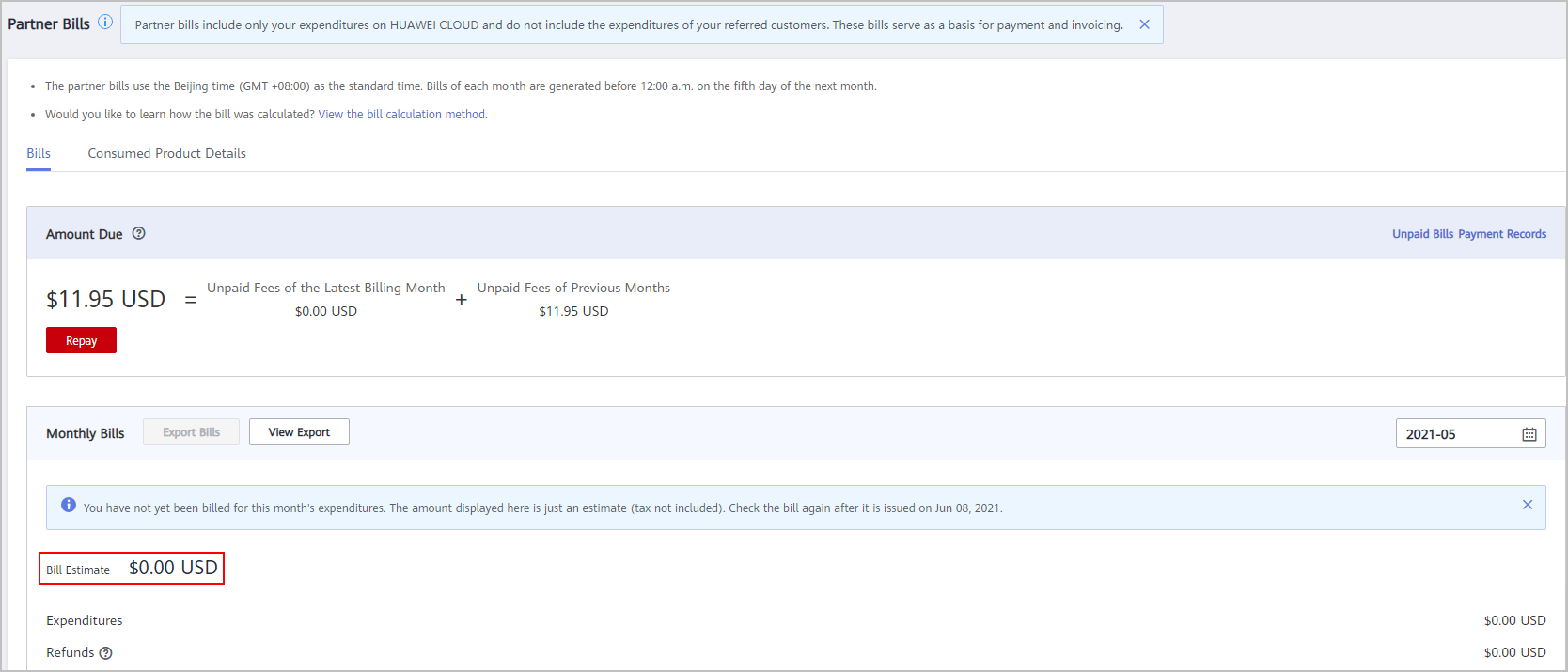1568x672 pixels.
Task: Dismiss the bill estimate notice
Action: point(1528,505)
